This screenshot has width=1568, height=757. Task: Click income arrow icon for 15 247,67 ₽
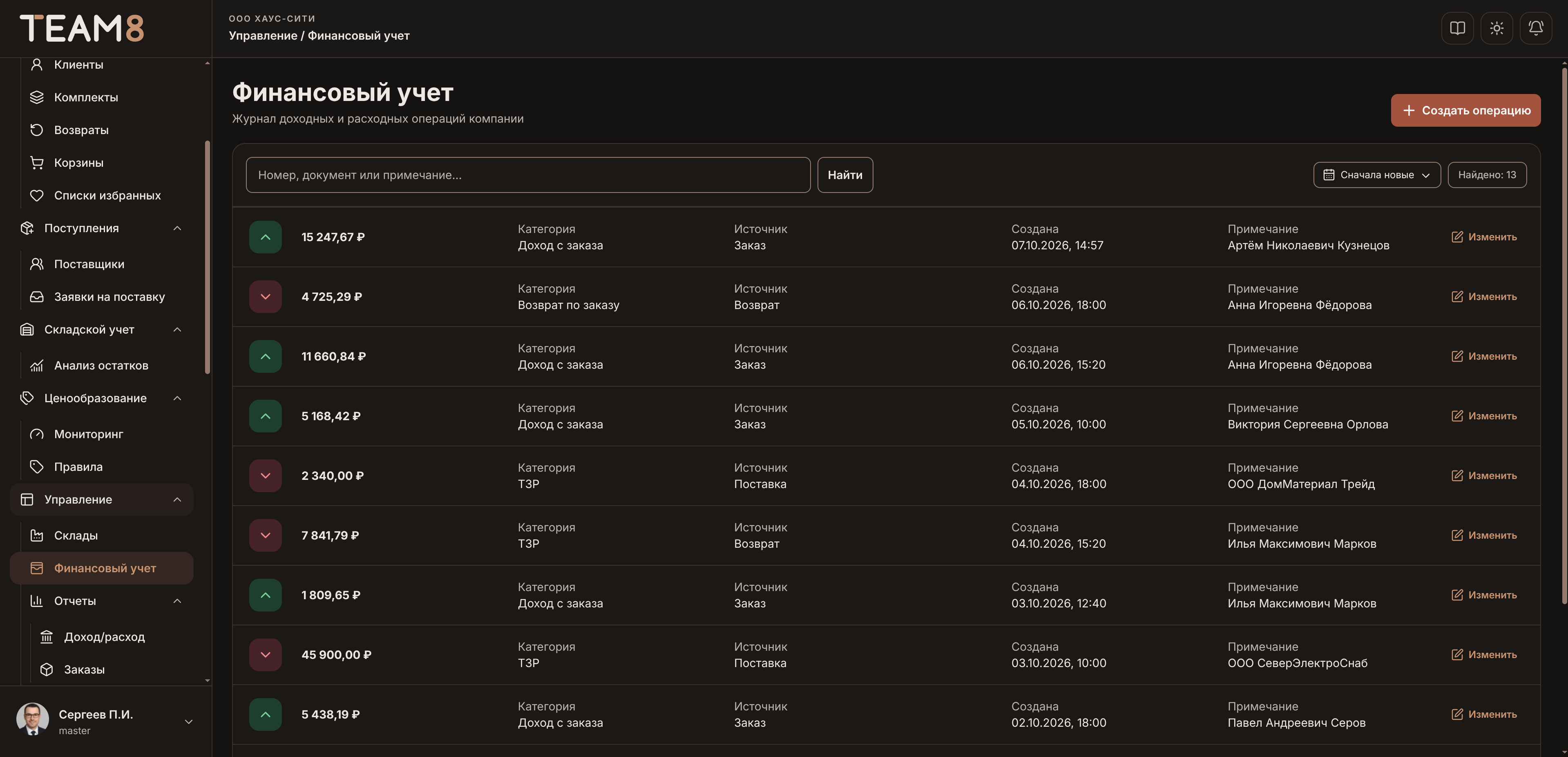pyautogui.click(x=266, y=237)
